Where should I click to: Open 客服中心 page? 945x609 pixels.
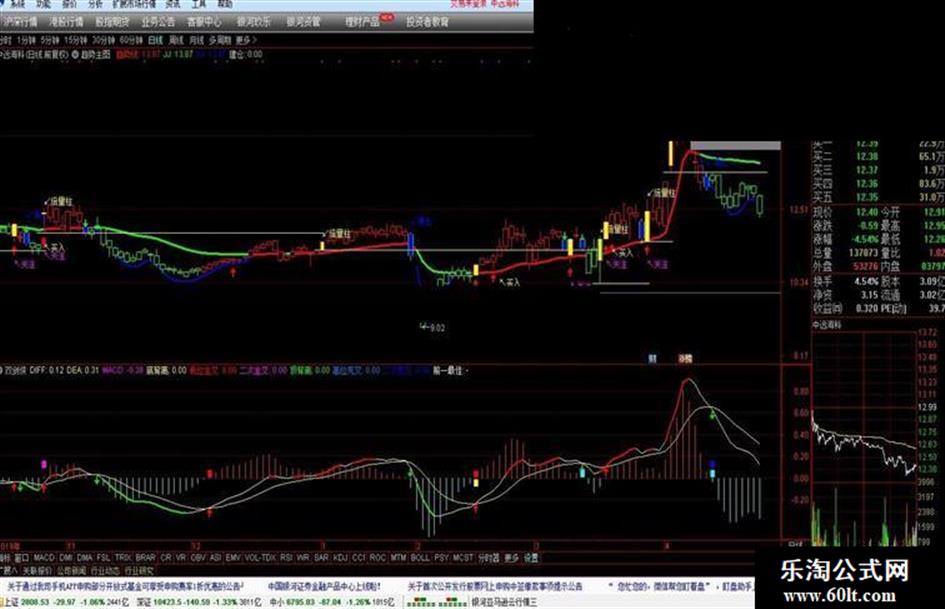(x=204, y=22)
